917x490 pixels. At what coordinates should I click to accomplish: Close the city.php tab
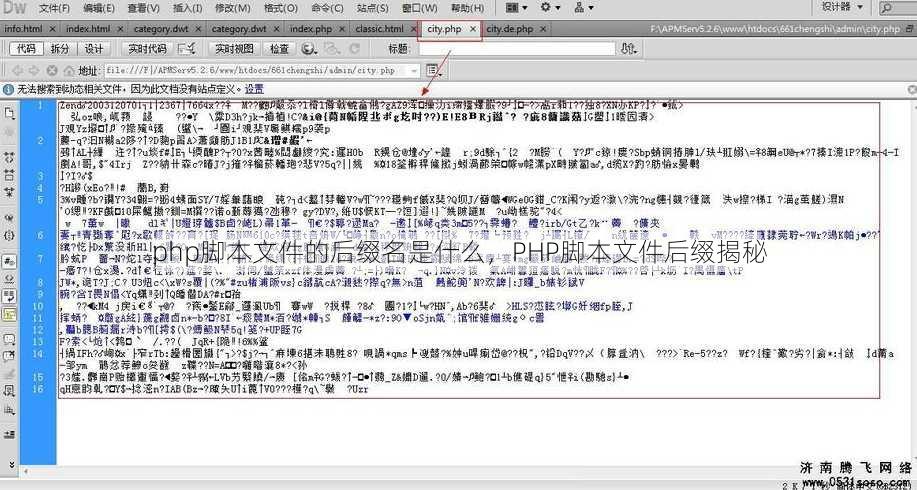coord(473,29)
